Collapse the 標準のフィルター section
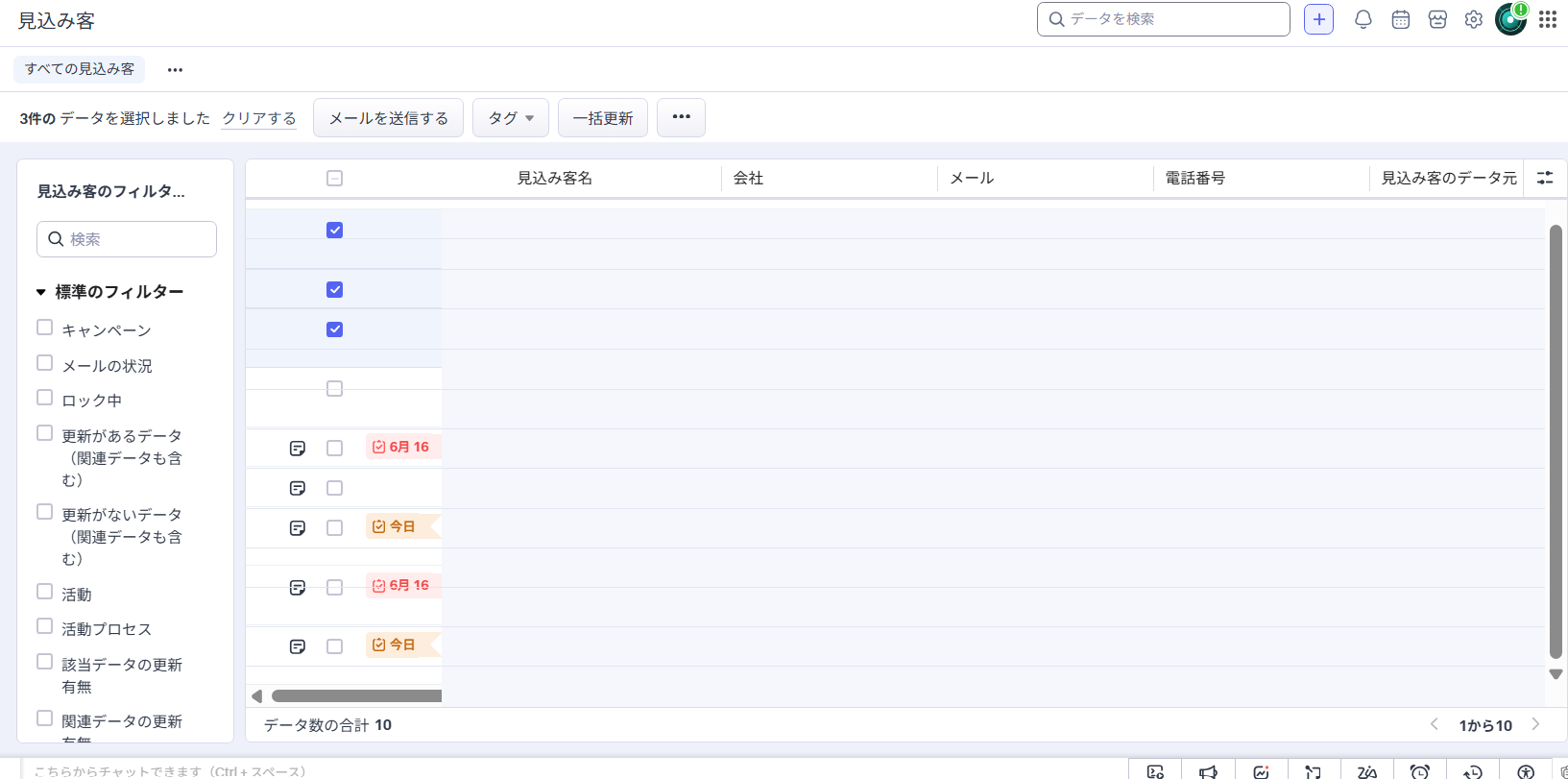 point(41,292)
